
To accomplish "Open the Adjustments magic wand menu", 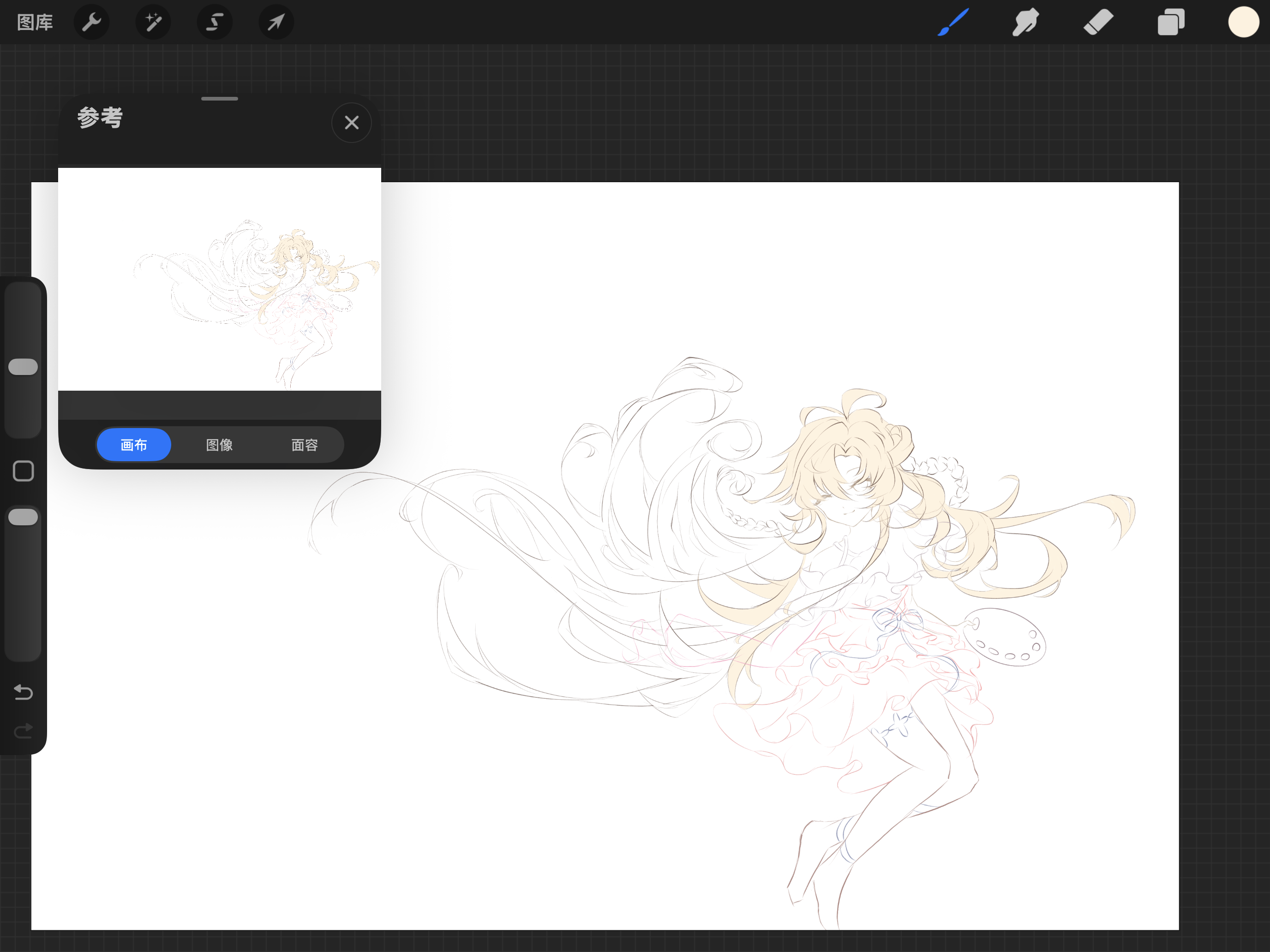I will (153, 23).
